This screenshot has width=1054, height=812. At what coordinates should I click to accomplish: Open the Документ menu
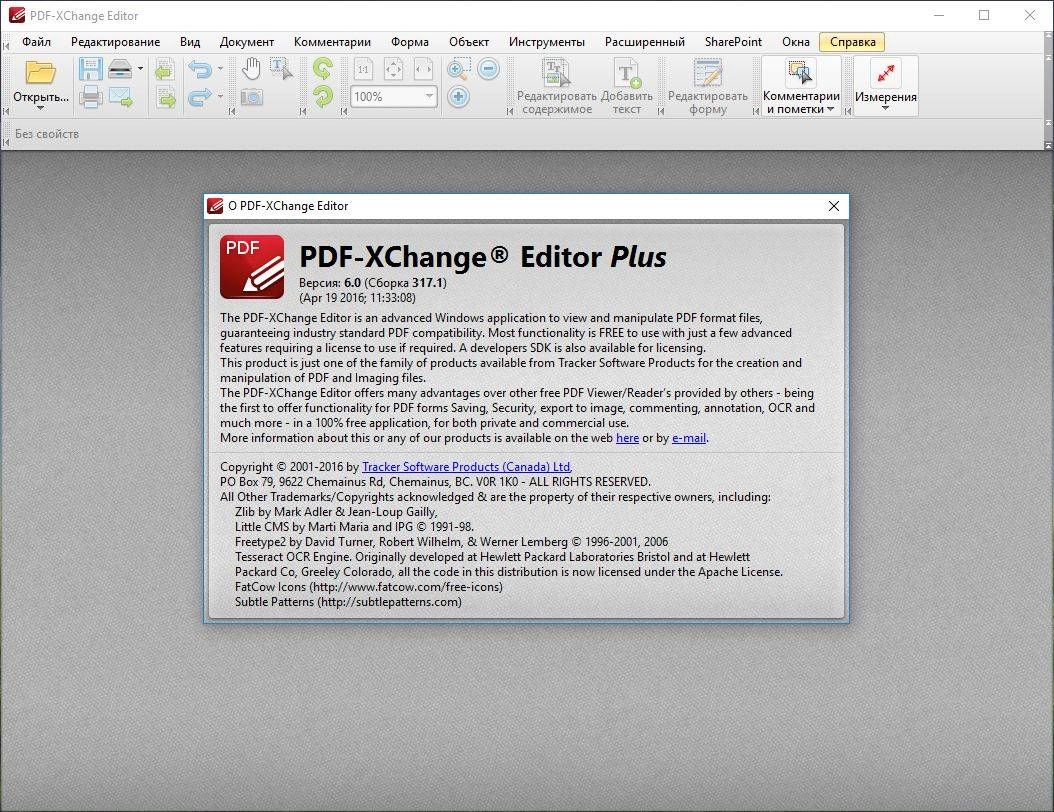[247, 42]
